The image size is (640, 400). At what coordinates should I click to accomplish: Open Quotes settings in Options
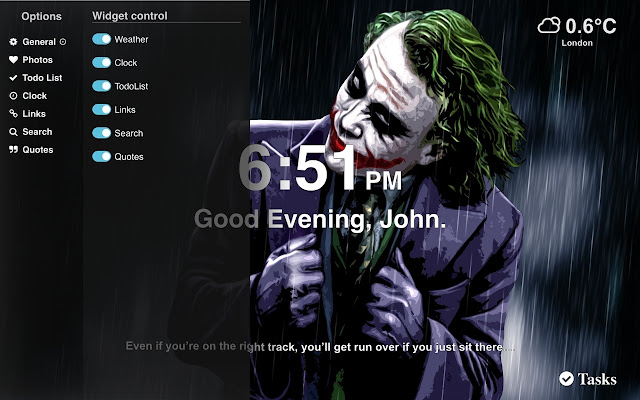coord(38,150)
